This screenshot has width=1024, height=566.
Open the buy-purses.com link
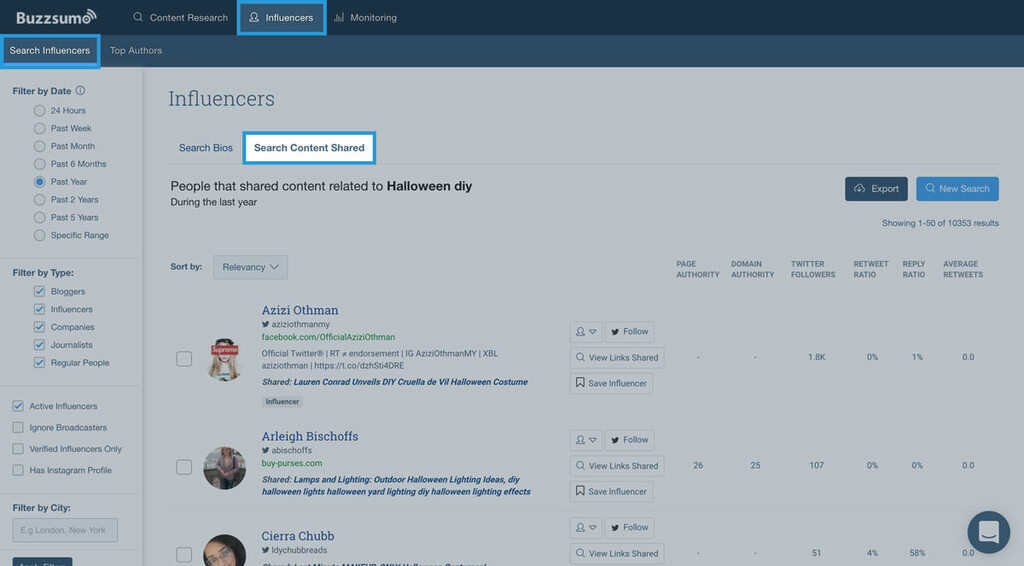point(292,463)
